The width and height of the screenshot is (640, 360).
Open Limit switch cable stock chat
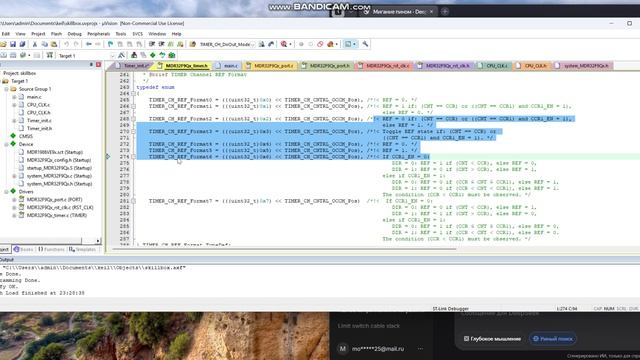(369, 326)
